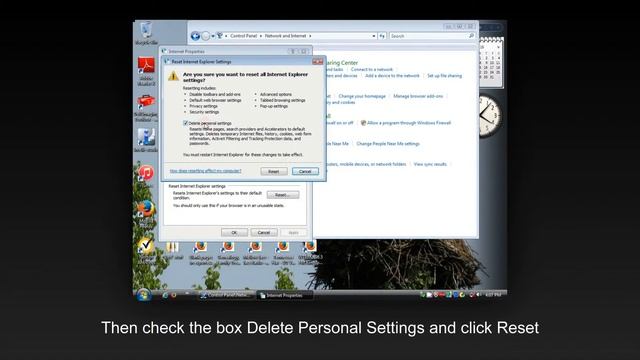Check the Delete personal settings box

click(185, 123)
